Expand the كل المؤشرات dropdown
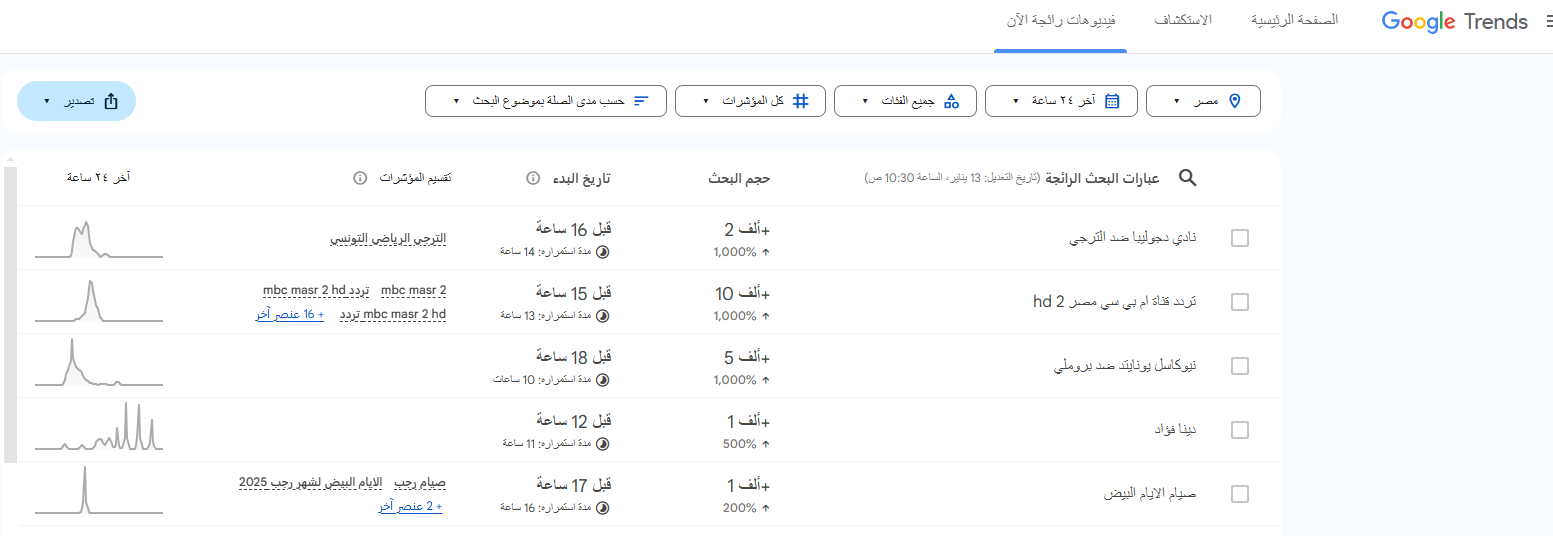The height and width of the screenshot is (536, 1553). (x=750, y=101)
